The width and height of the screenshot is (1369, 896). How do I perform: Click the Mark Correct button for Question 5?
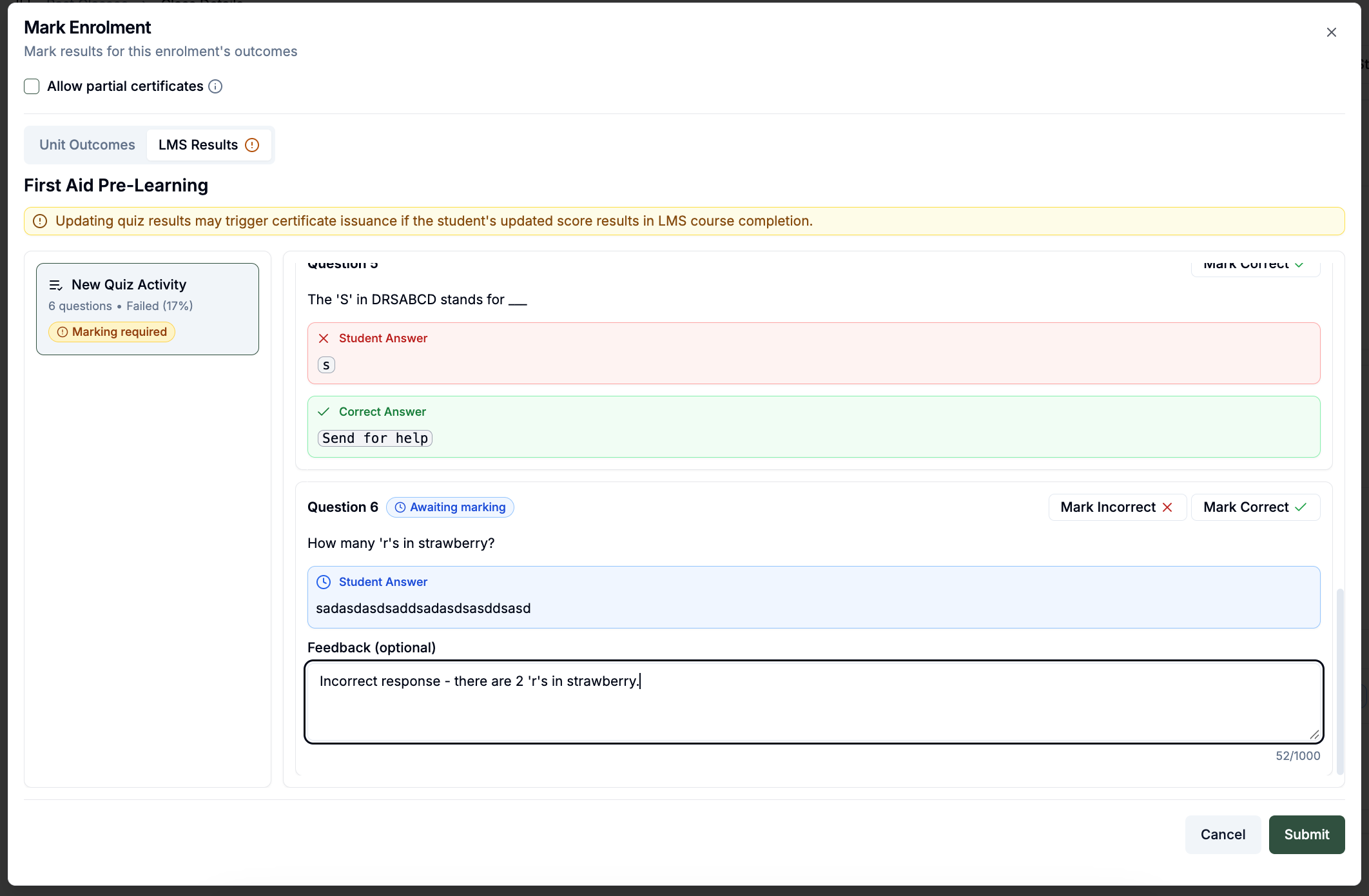(1255, 265)
